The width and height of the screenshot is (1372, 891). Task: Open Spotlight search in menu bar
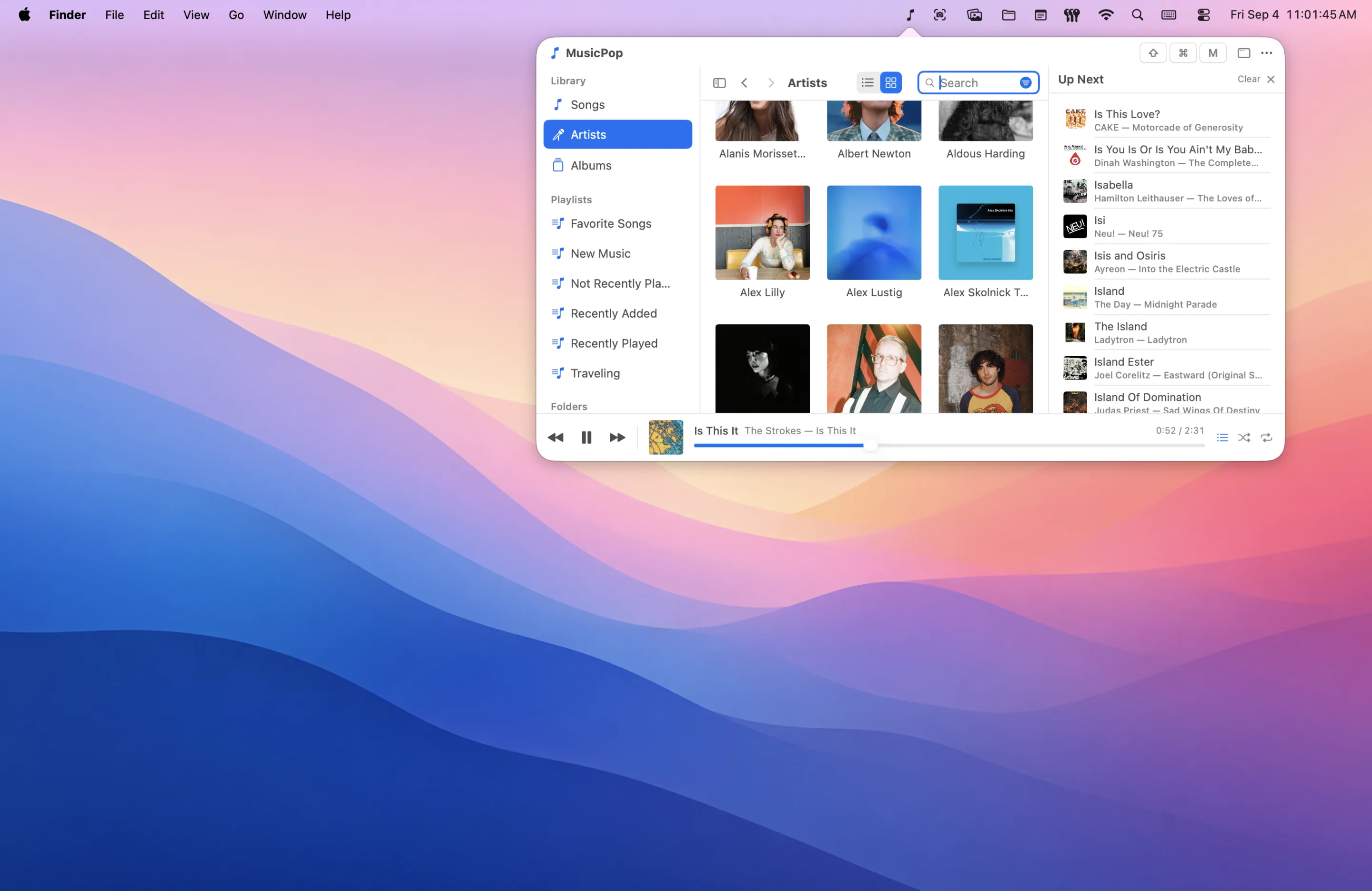(x=1137, y=15)
